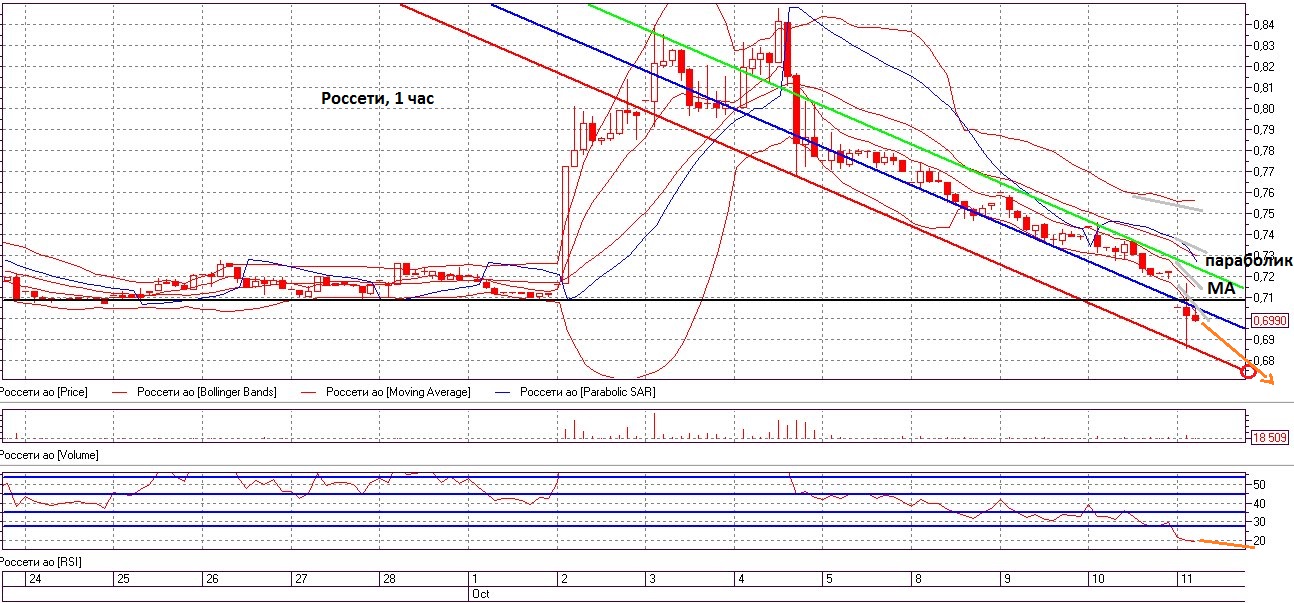The image size is (1294, 603).
Task: Select date 25 on the time axis
Action: (124, 579)
